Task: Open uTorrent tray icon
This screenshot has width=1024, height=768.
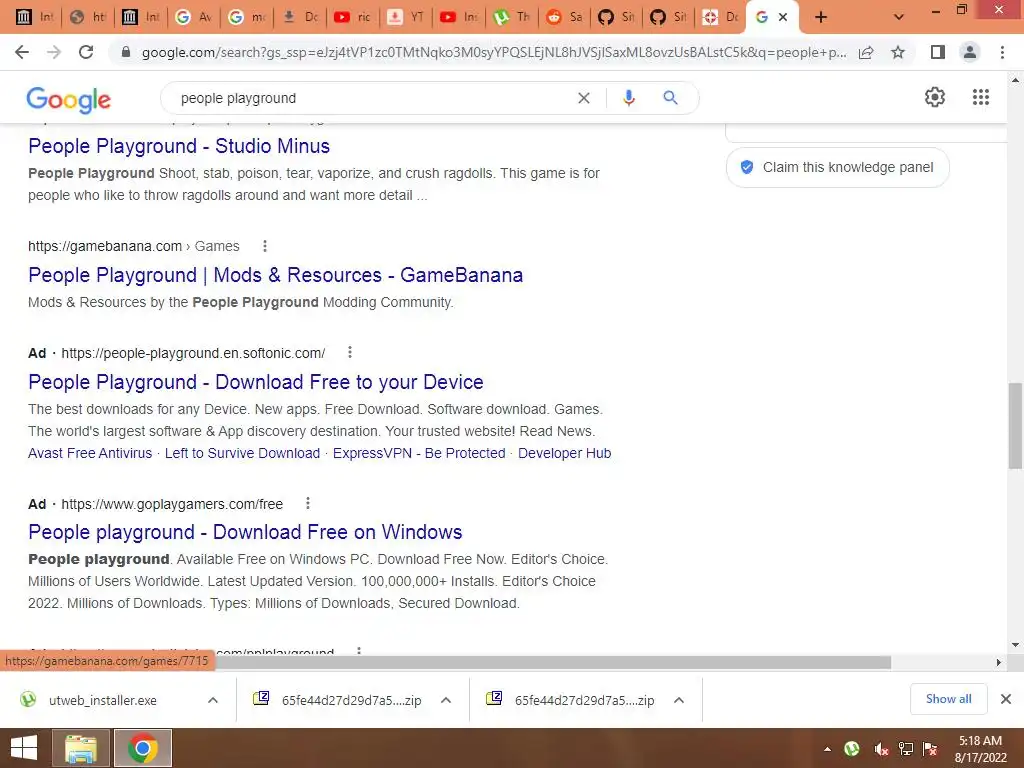Action: pos(852,749)
